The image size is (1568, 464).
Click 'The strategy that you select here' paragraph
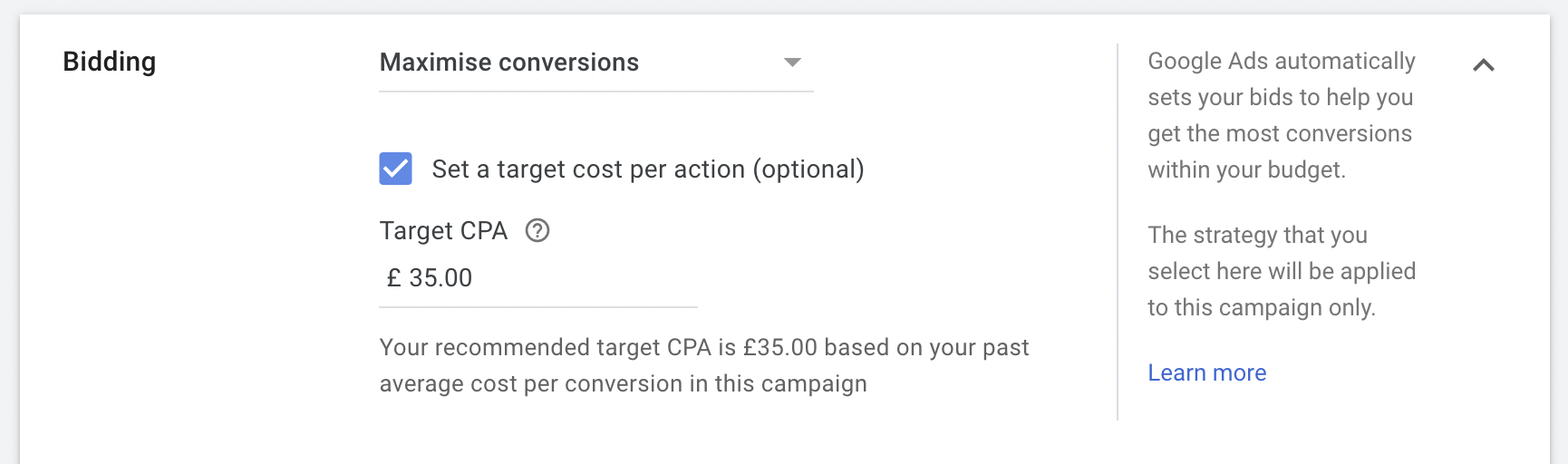[1281, 271]
